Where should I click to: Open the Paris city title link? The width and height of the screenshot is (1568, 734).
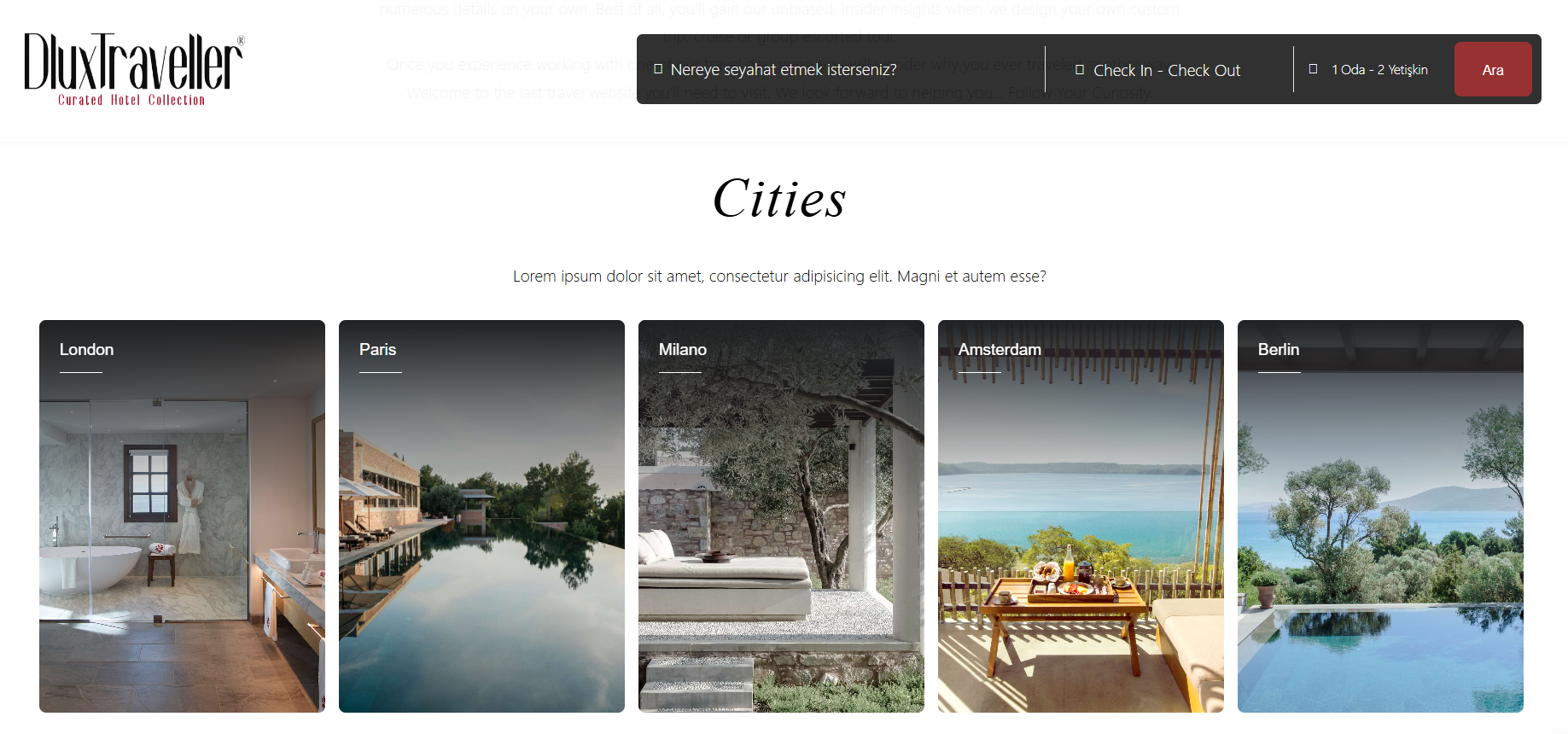pos(377,350)
